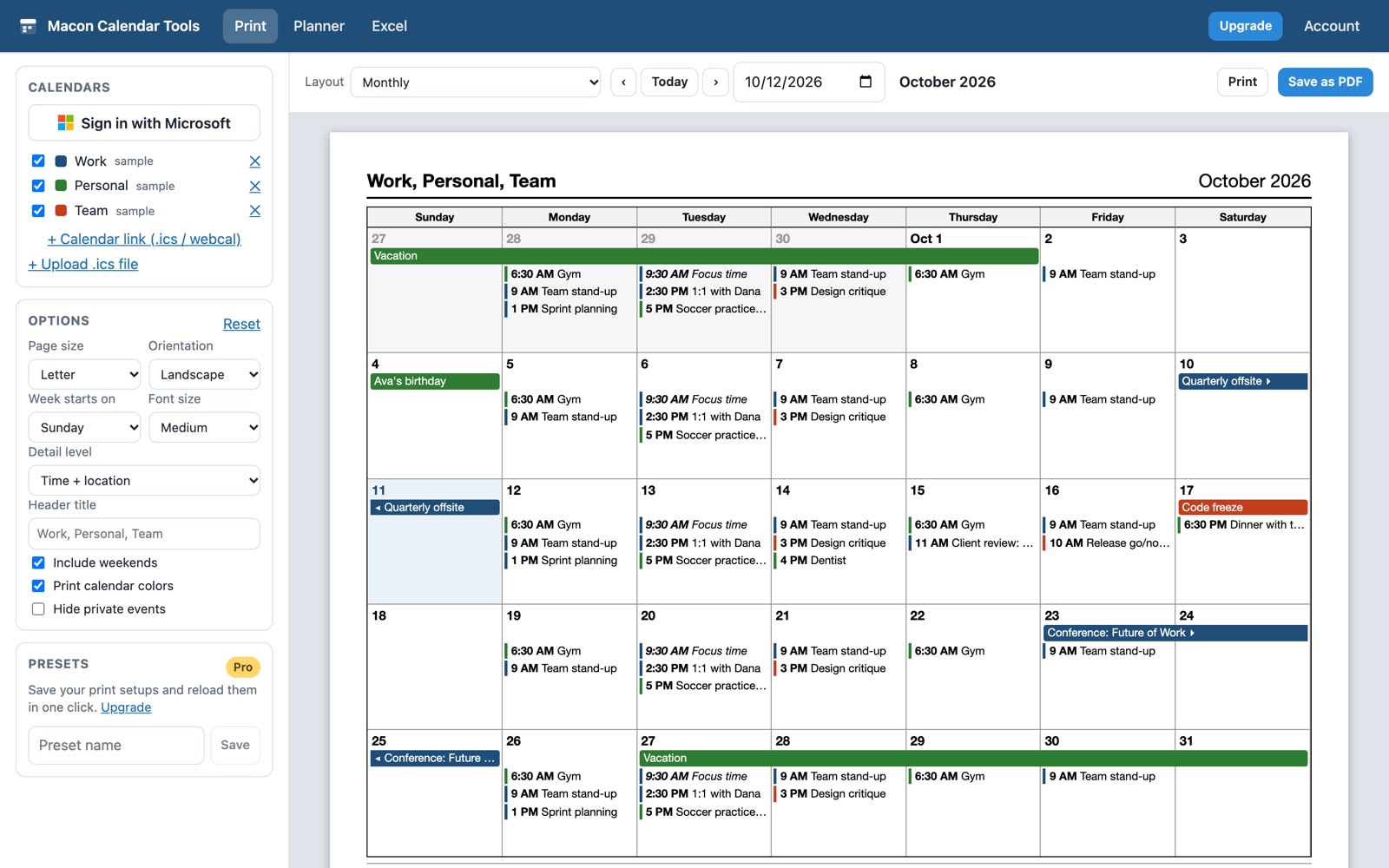Remove the Personal sample calendar with X

(255, 187)
